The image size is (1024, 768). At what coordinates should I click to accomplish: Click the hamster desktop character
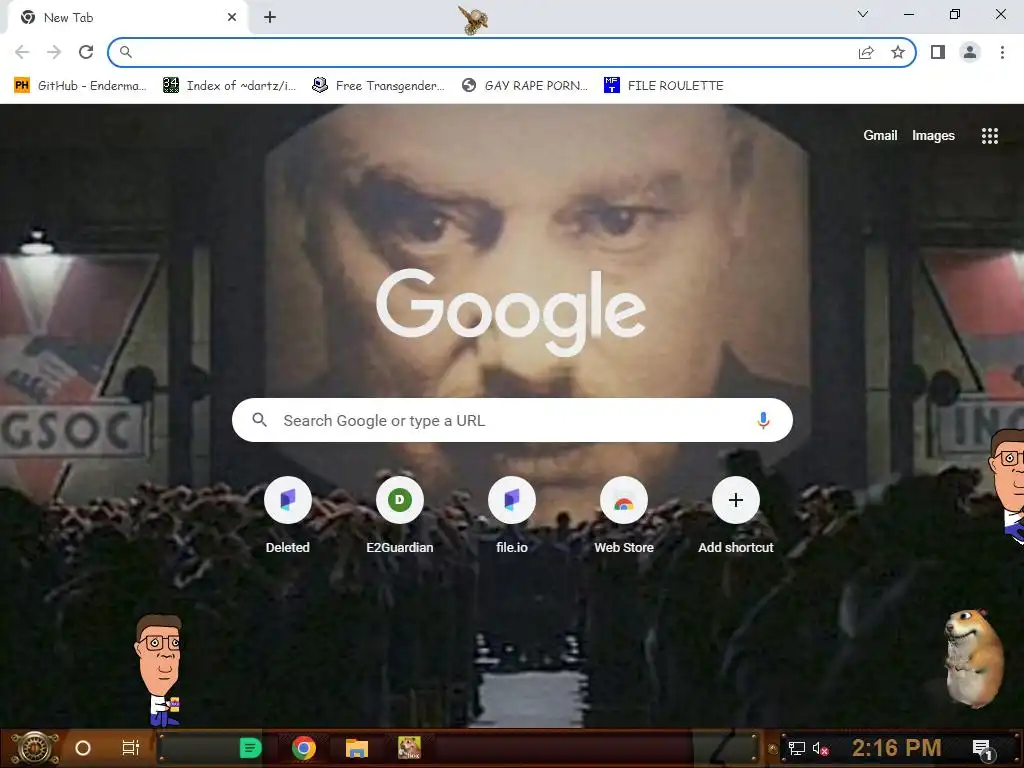[974, 658]
